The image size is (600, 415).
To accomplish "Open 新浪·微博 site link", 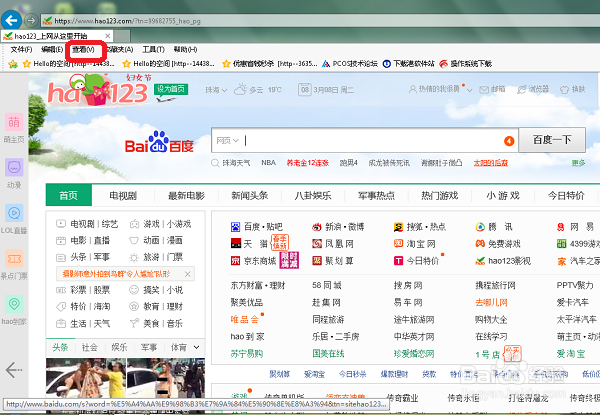I will click(338, 227).
